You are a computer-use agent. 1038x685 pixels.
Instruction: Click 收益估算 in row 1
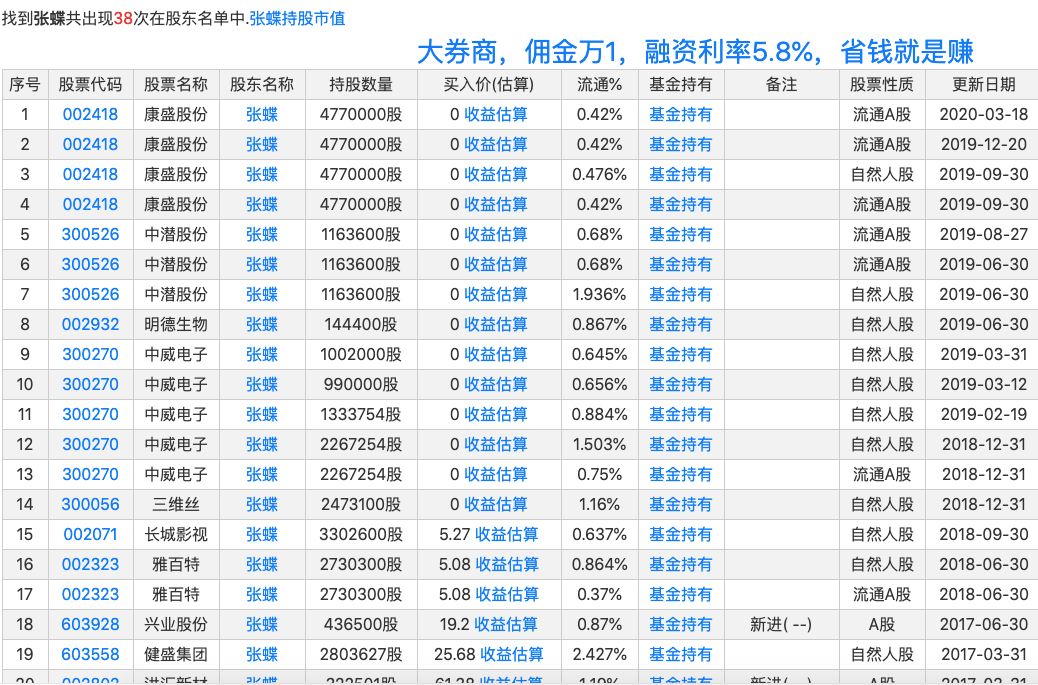click(496, 114)
